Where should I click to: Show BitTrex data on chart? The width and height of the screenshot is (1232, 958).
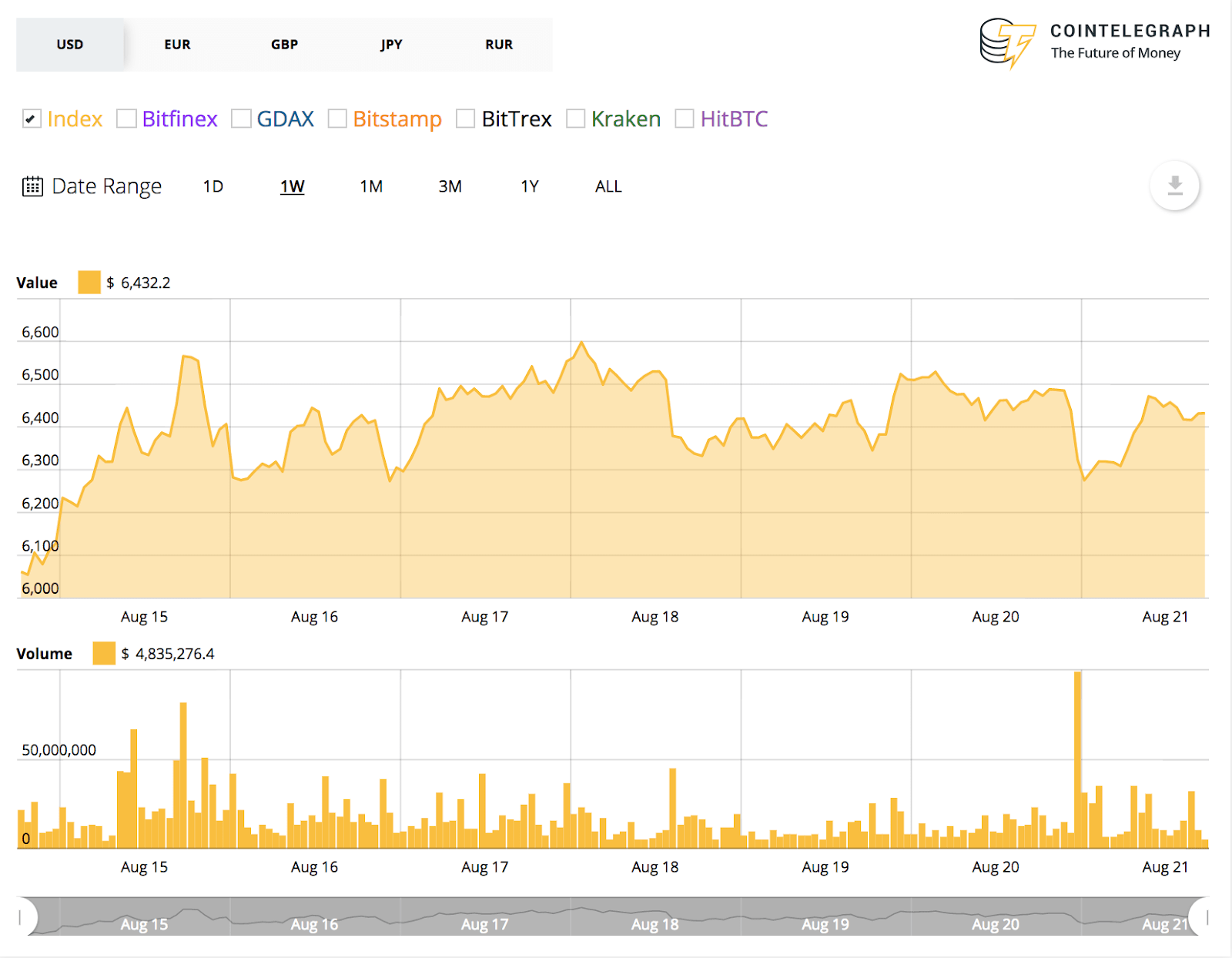[465, 119]
